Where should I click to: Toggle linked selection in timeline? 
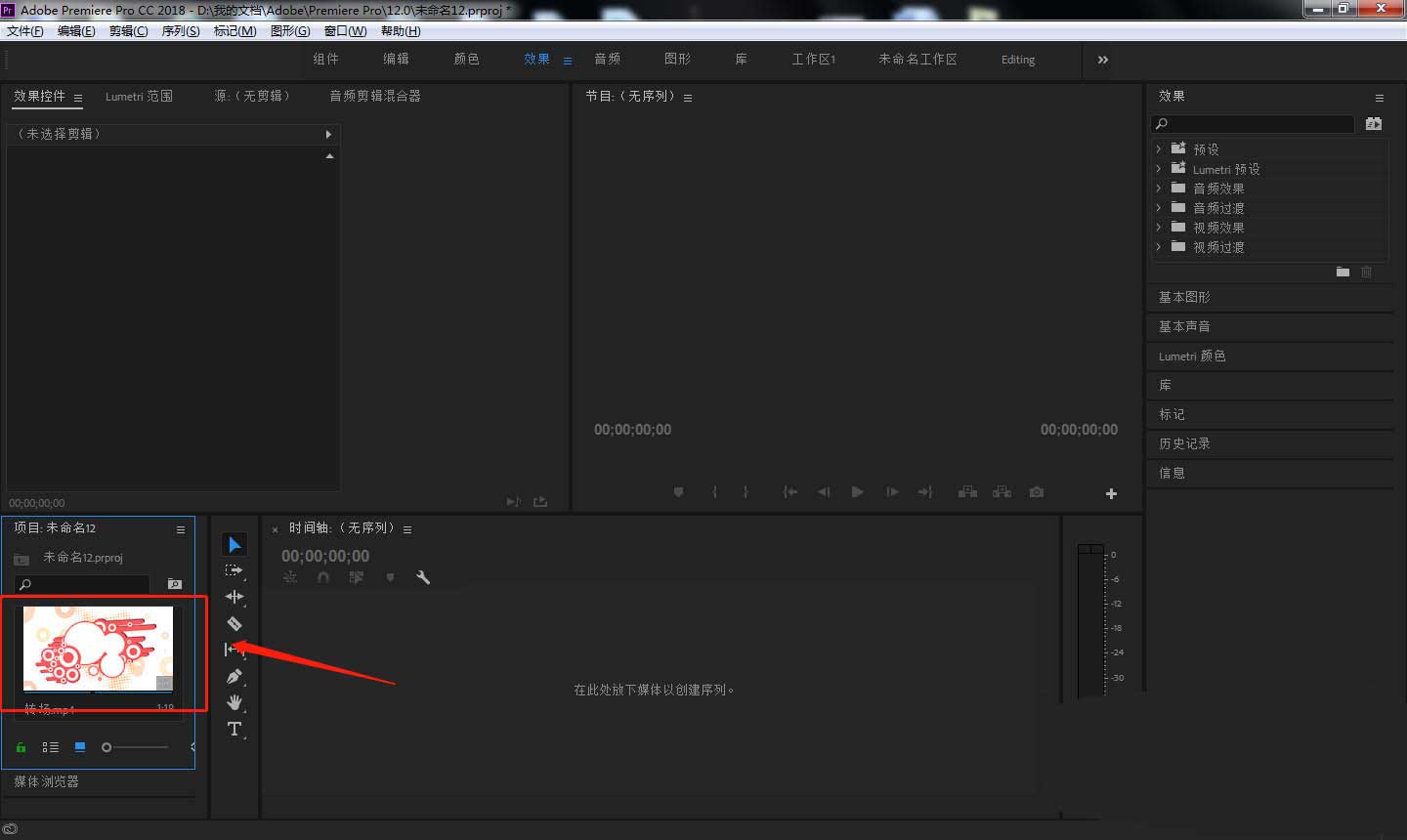[357, 577]
